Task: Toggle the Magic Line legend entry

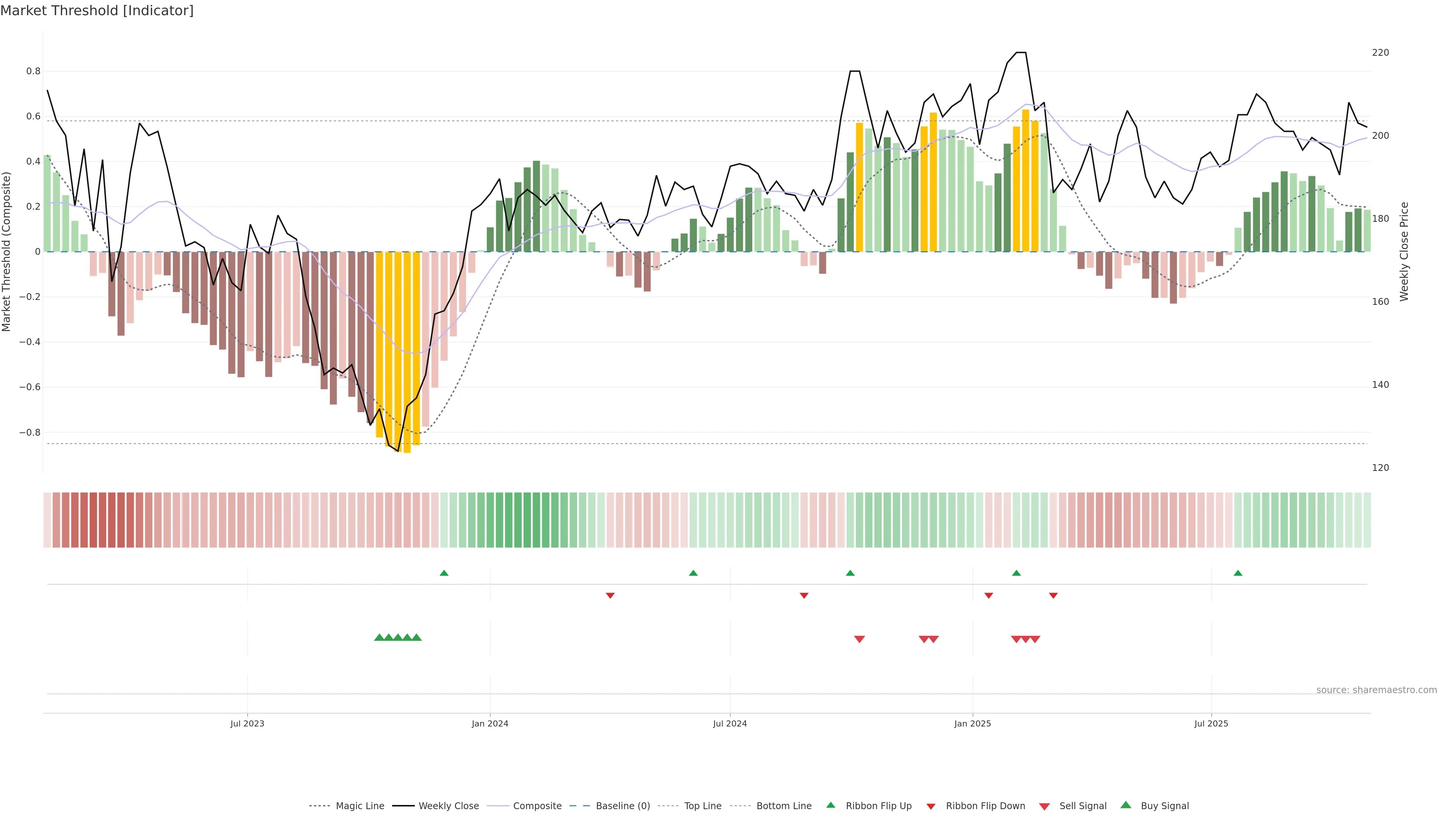Action: point(359,806)
